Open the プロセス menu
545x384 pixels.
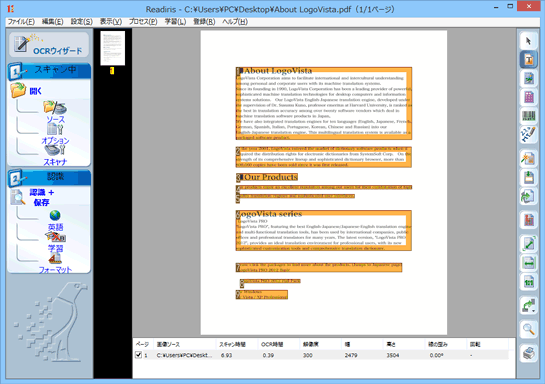[x=143, y=22]
